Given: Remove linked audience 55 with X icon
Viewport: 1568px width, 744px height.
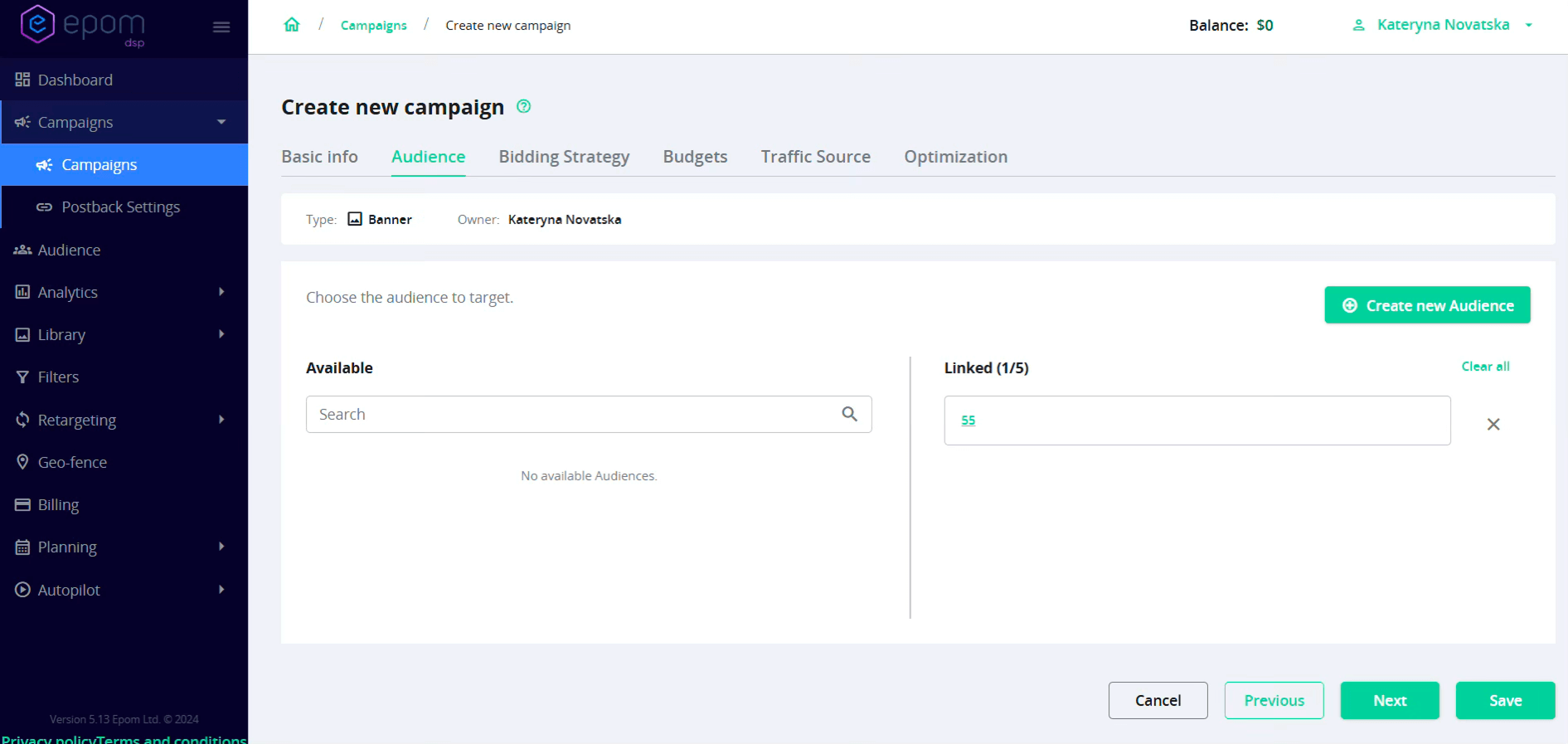Looking at the screenshot, I should click(x=1493, y=425).
